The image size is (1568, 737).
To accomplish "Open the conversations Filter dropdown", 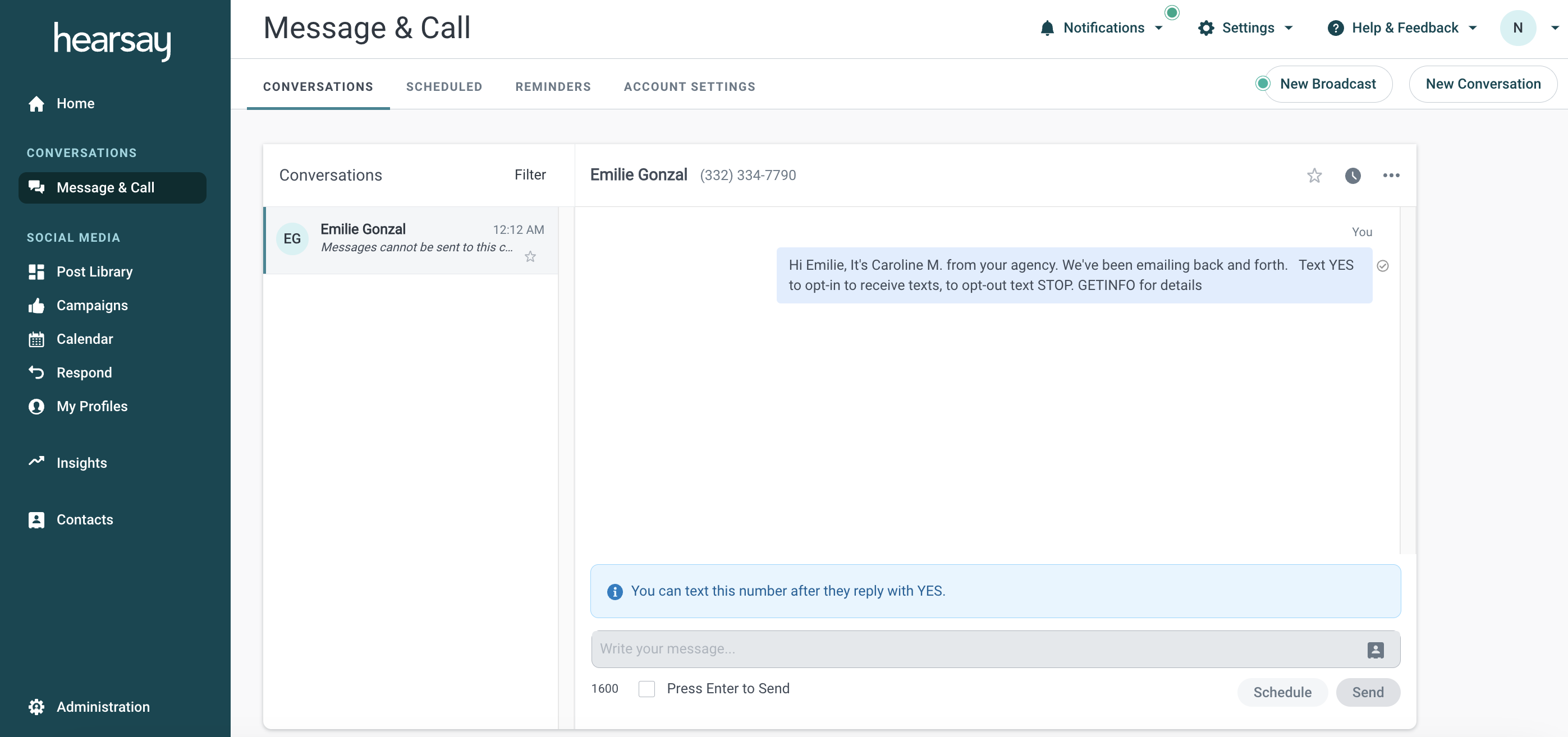I will tap(530, 175).
